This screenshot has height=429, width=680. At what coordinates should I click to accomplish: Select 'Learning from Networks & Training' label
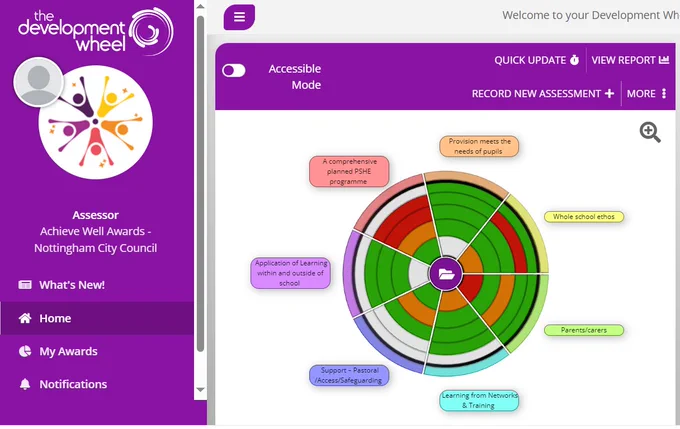(479, 400)
